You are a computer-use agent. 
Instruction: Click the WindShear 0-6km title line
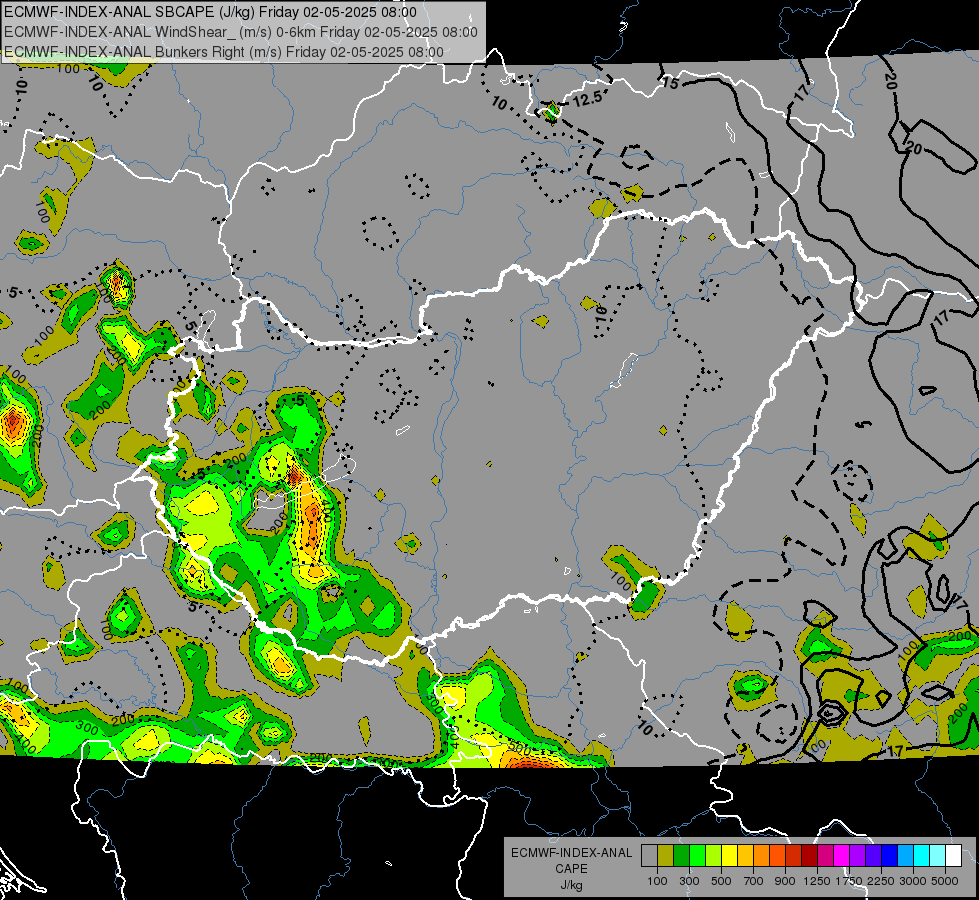(240, 32)
